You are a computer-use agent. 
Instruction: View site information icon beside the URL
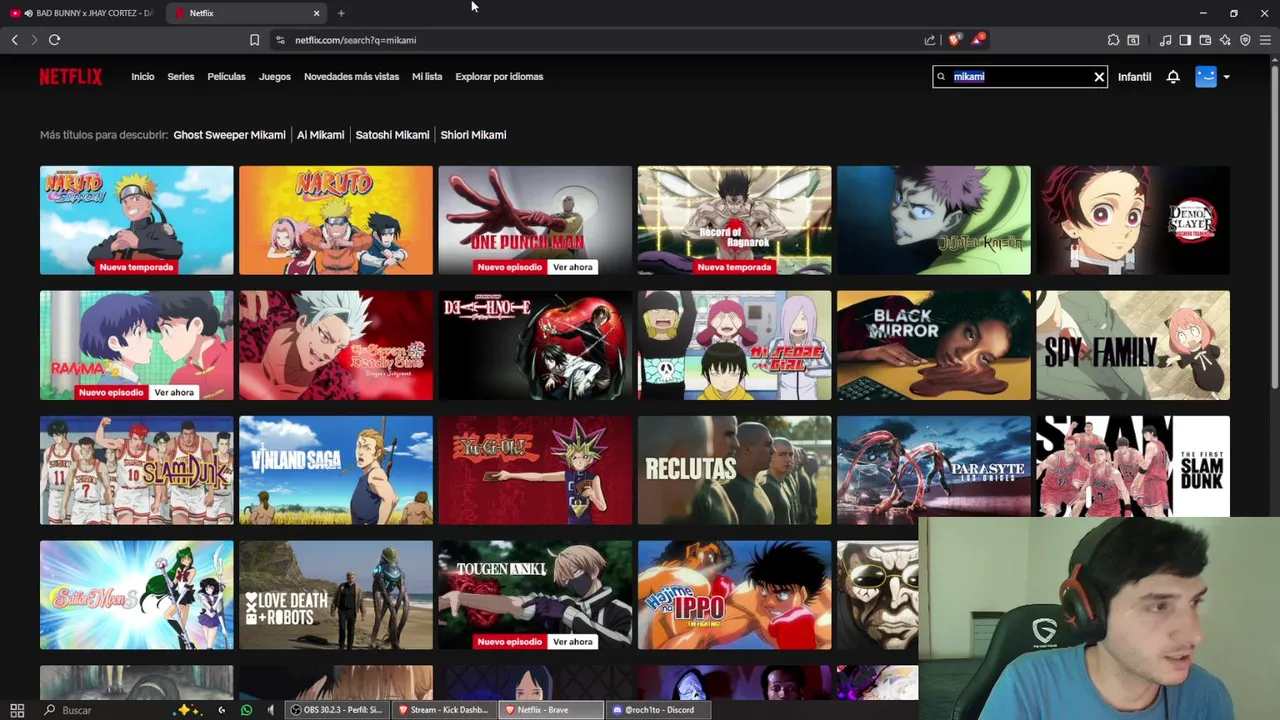280,40
